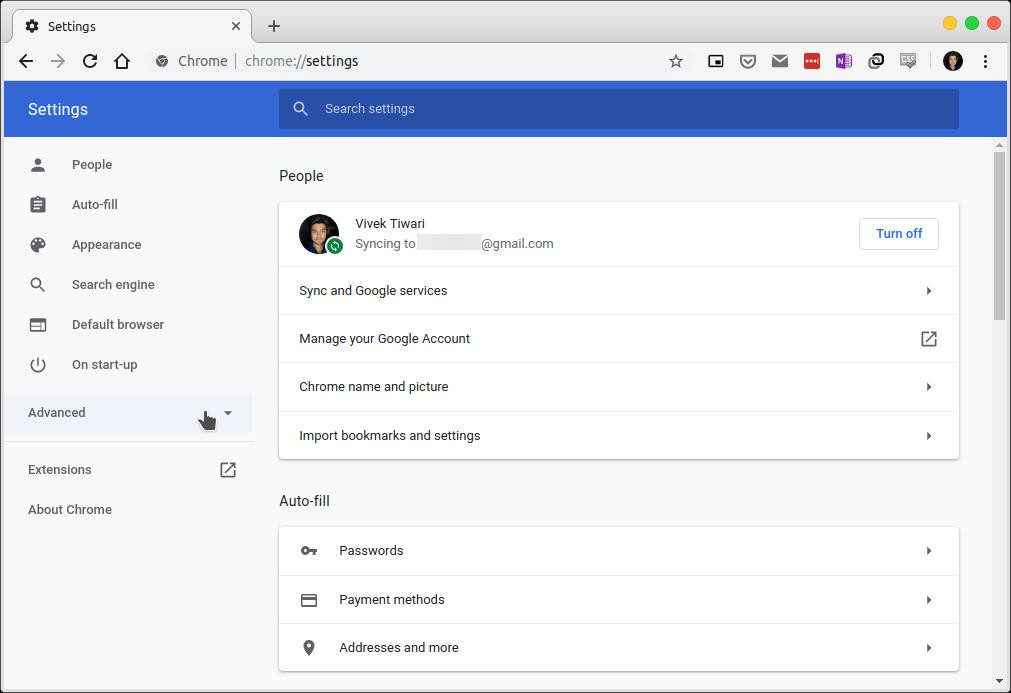
Task: Click the vertical scrollbar thumb
Action: coord(999,236)
